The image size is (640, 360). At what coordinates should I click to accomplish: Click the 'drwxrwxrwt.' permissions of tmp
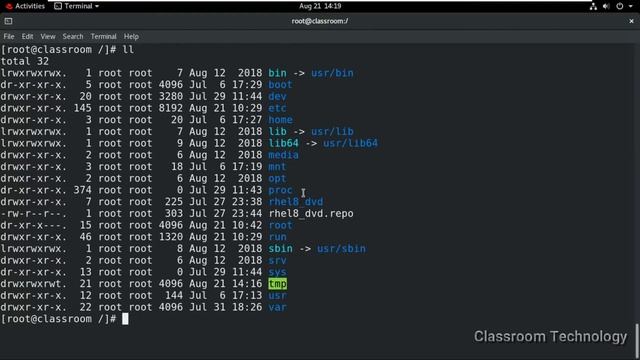(x=33, y=284)
